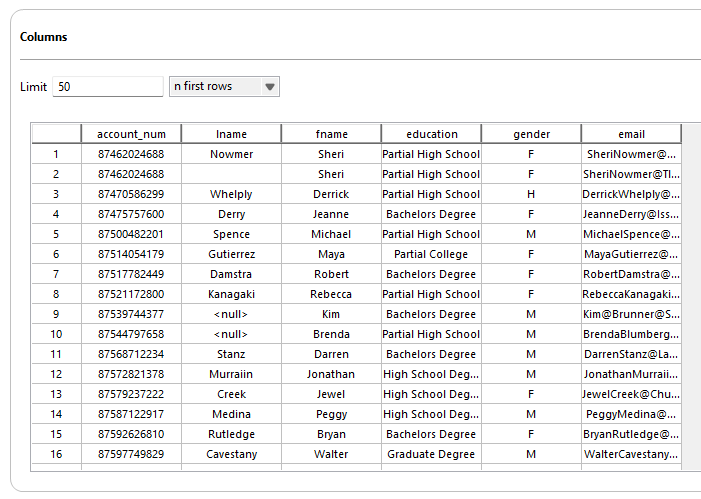Viewport: 701px width, 499px height.
Task: Click the account_num column header
Action: (131, 134)
